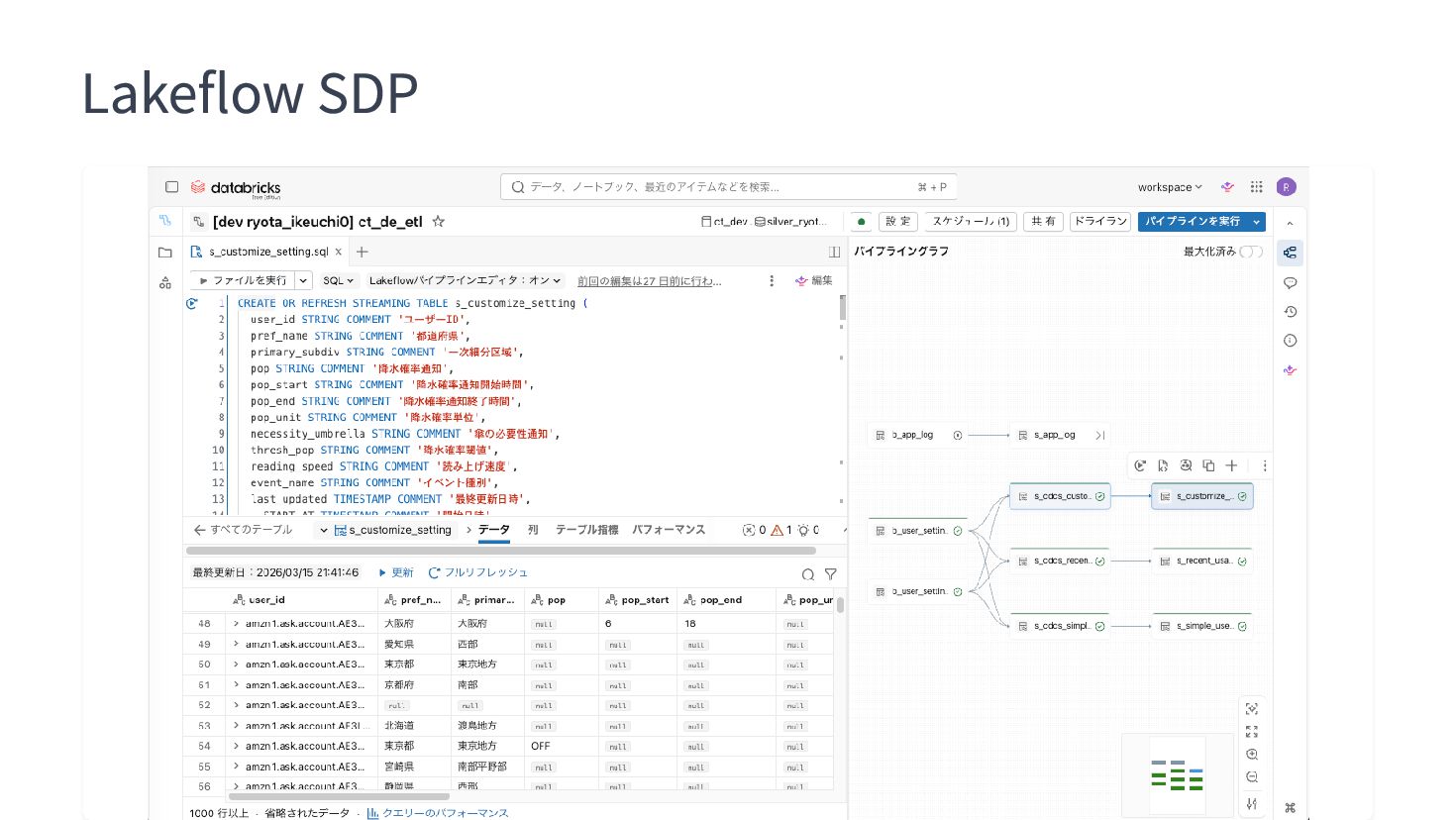Click the 更新 link in data panel
Image resolution: width=1456 pixels, height=820 pixels.
click(396, 573)
